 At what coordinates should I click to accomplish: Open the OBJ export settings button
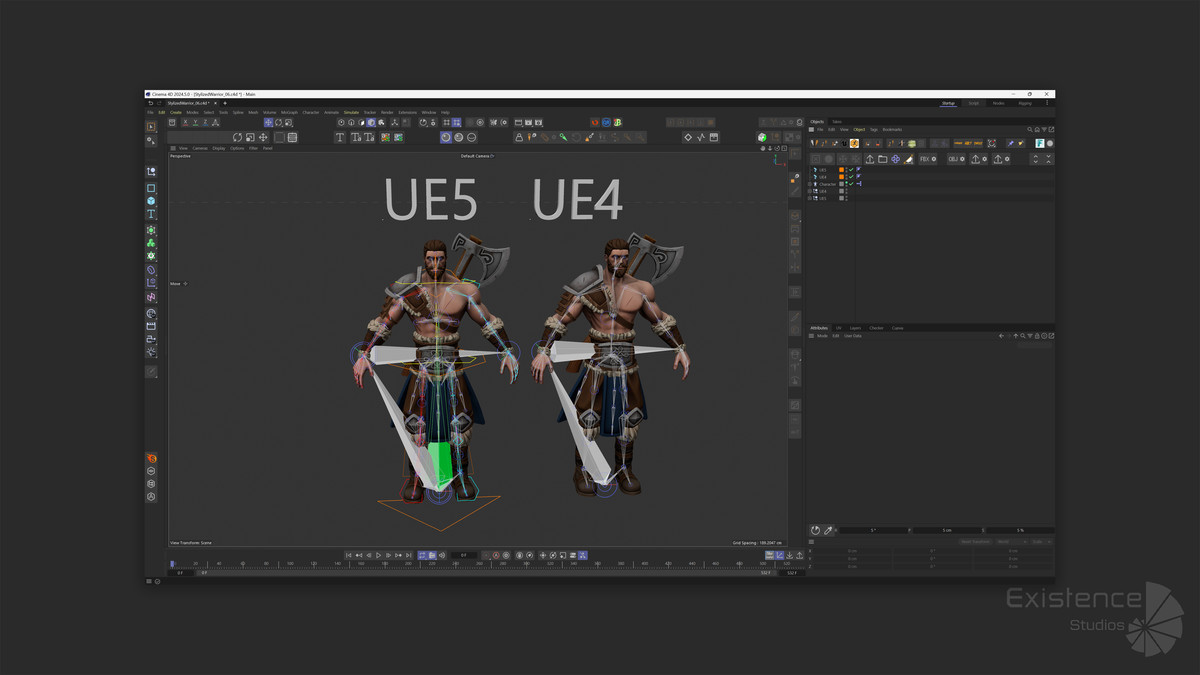(956, 159)
